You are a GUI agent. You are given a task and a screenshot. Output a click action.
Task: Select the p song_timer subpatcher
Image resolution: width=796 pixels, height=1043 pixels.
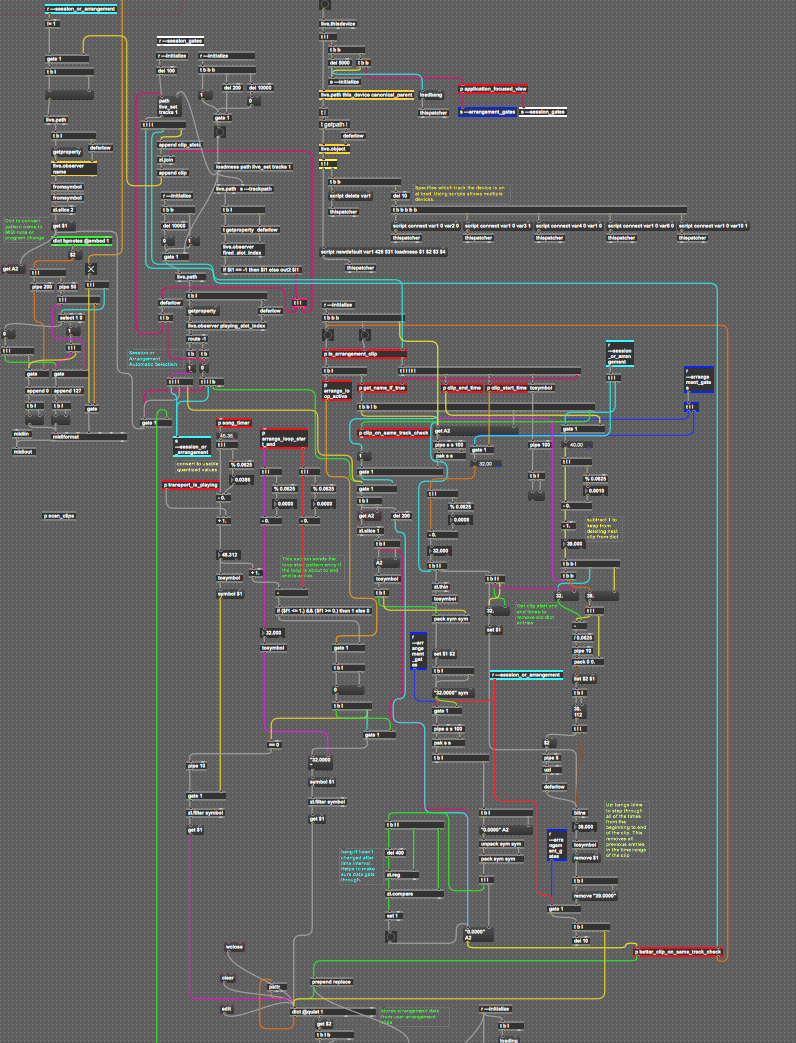click(x=234, y=423)
